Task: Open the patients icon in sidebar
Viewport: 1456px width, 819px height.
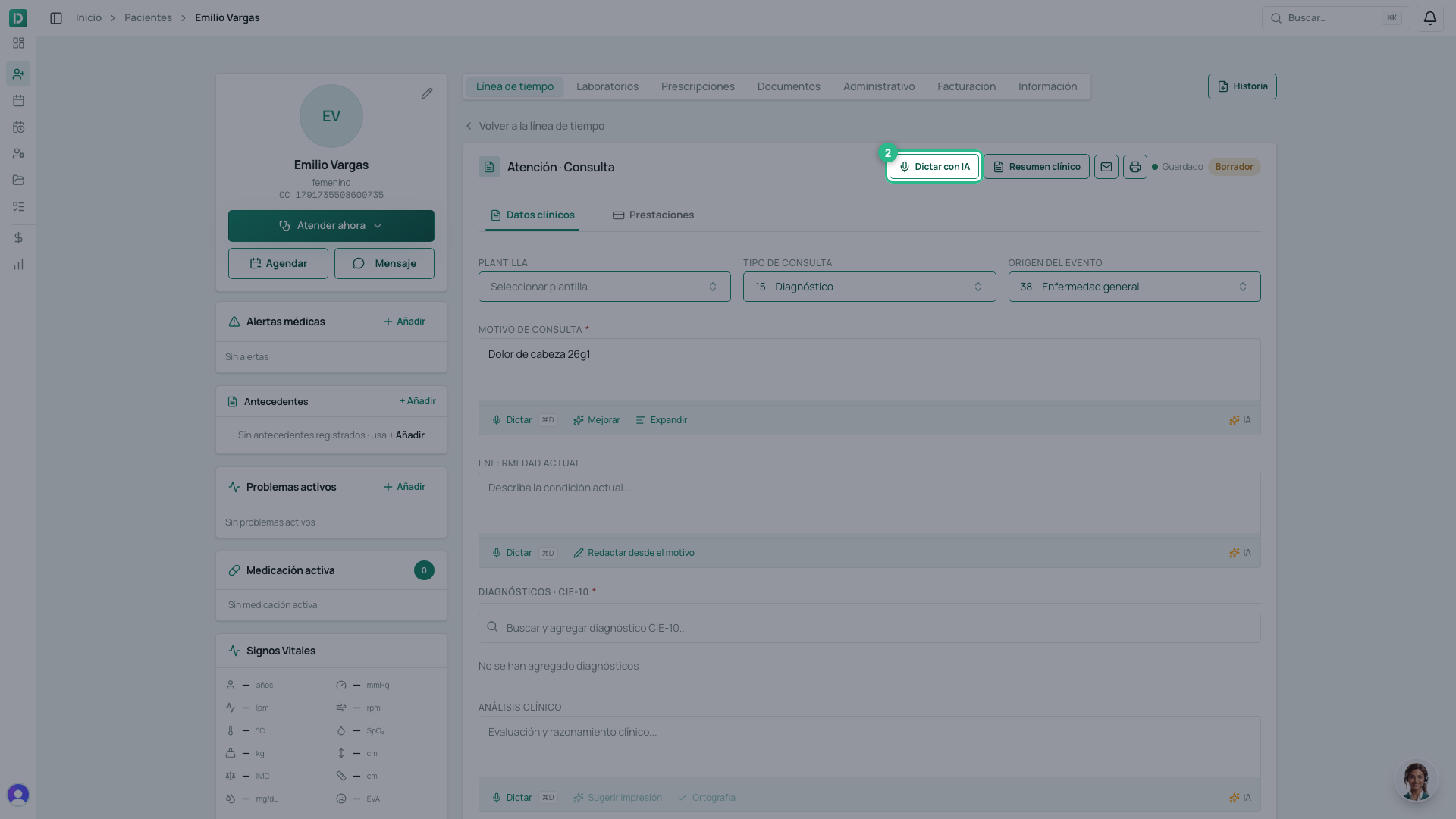Action: 18,74
